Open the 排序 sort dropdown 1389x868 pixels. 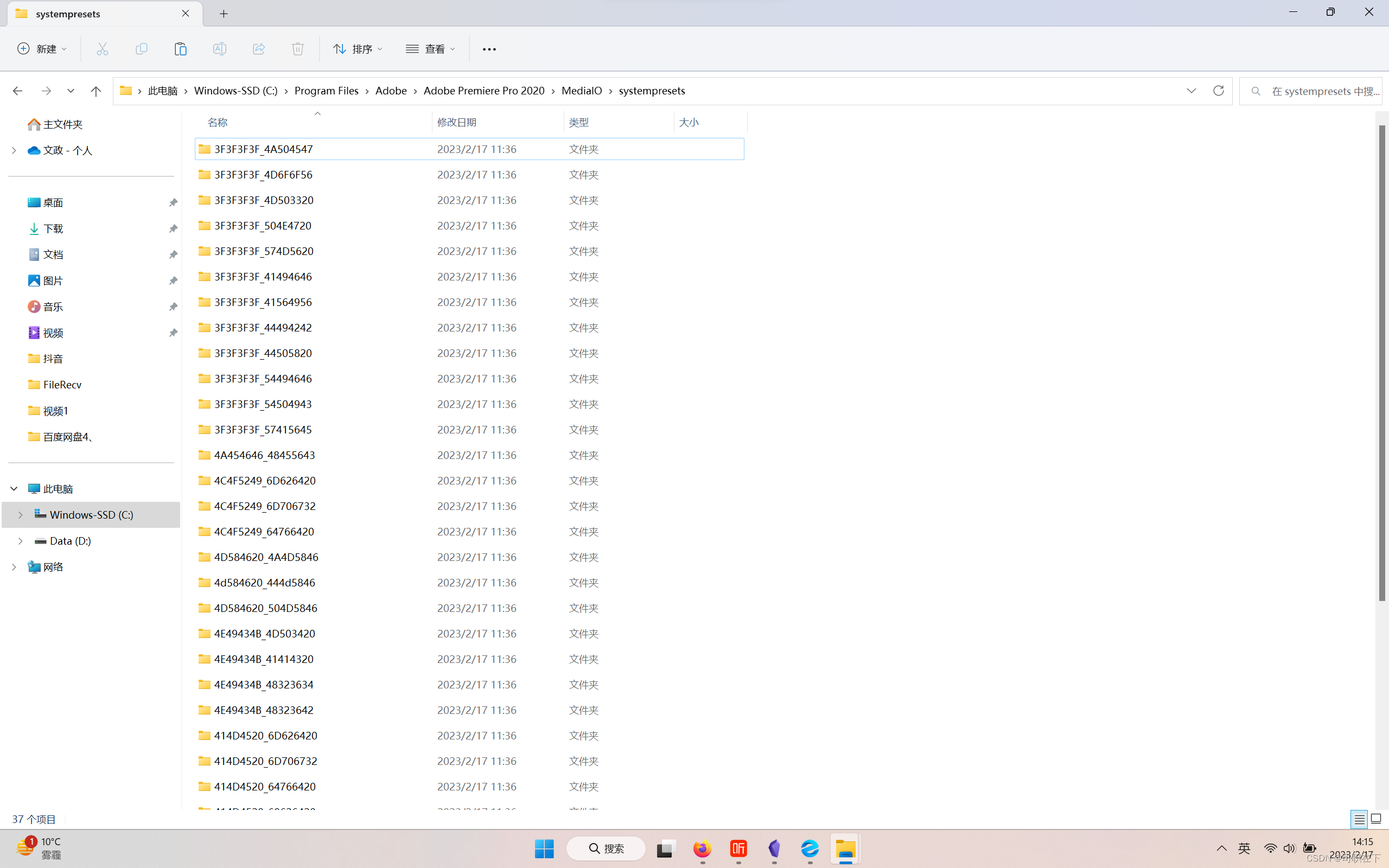point(358,49)
